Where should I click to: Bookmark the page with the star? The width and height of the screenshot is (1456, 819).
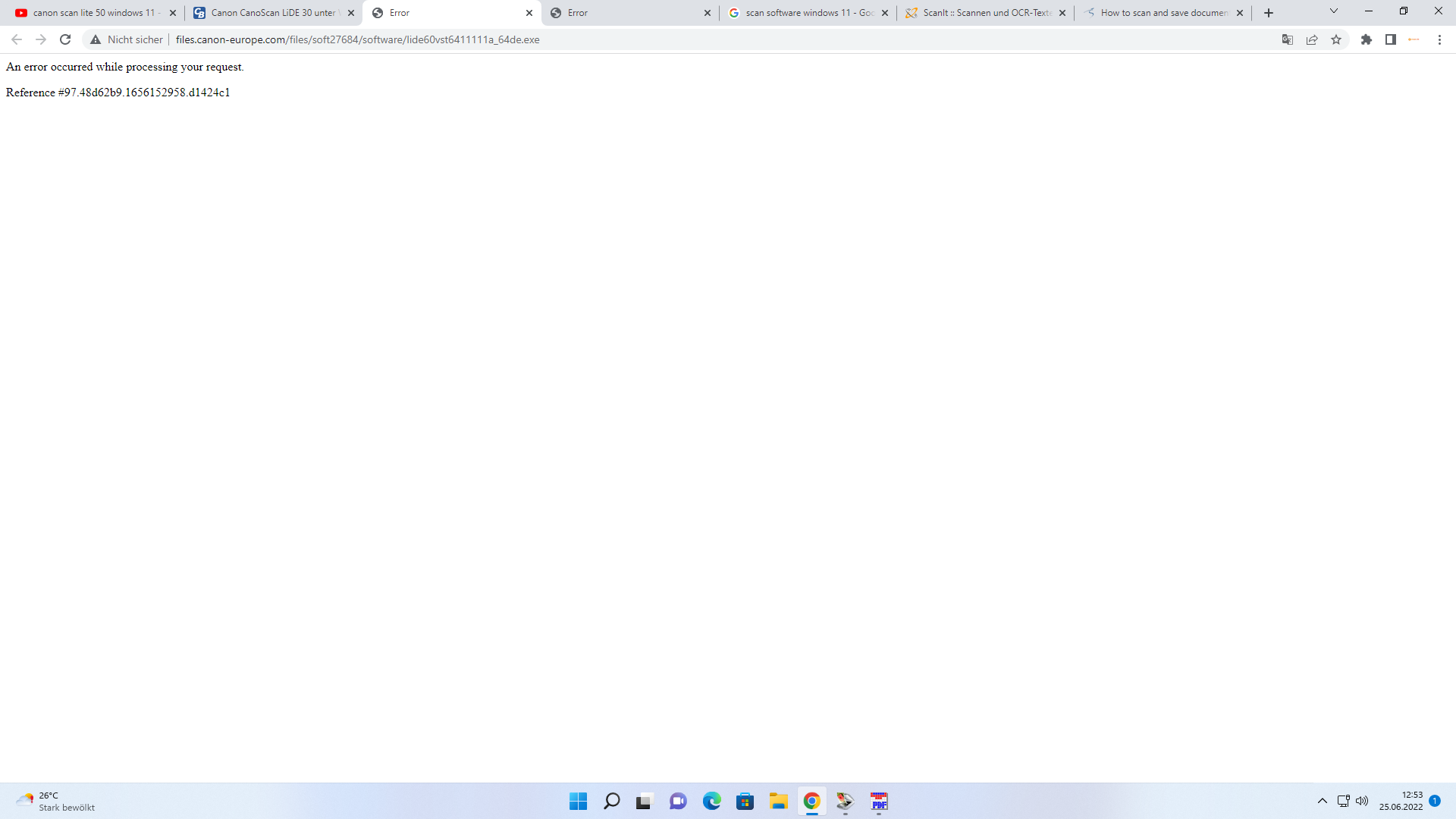pos(1336,39)
